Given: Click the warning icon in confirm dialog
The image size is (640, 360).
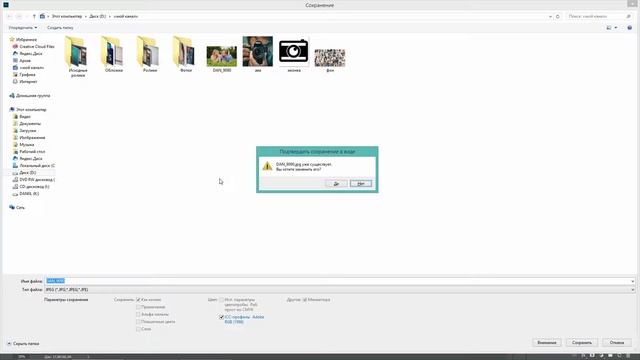Looking at the screenshot, I should (267, 166).
